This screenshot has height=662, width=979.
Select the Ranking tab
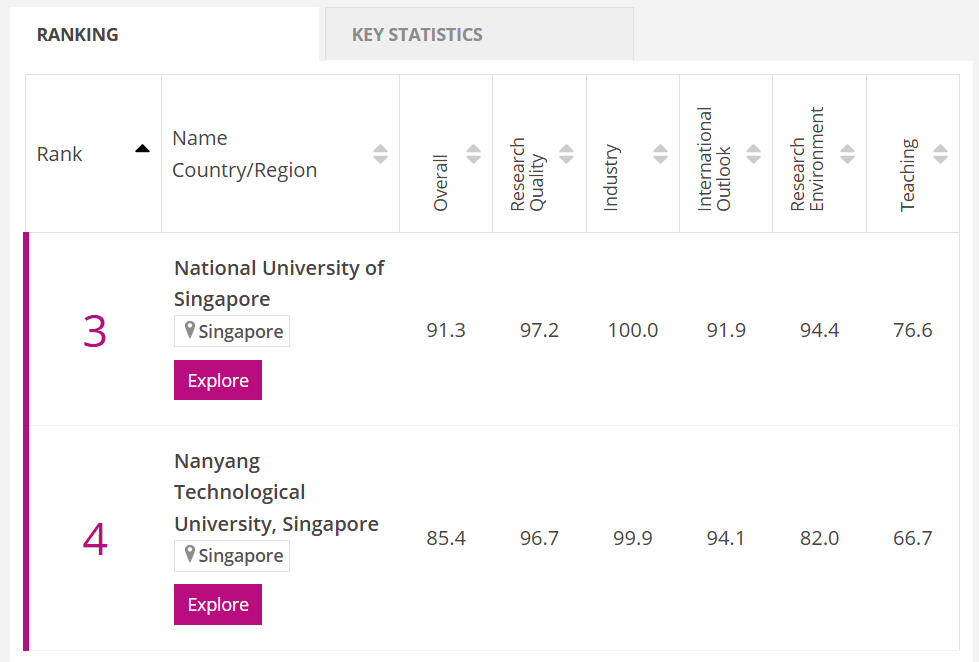tap(164, 34)
